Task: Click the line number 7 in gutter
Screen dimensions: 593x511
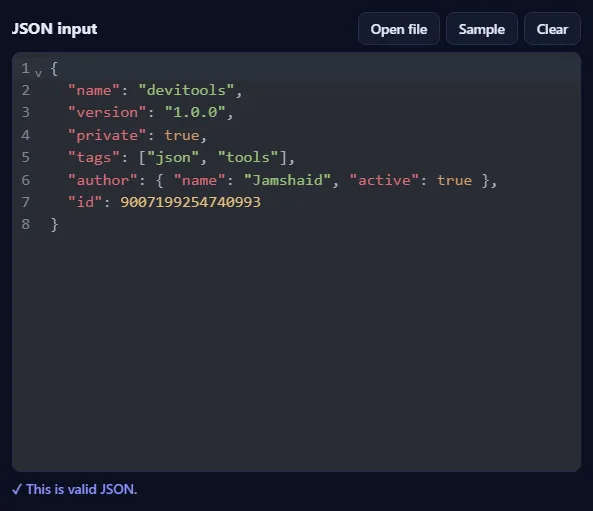Action: pos(25,202)
